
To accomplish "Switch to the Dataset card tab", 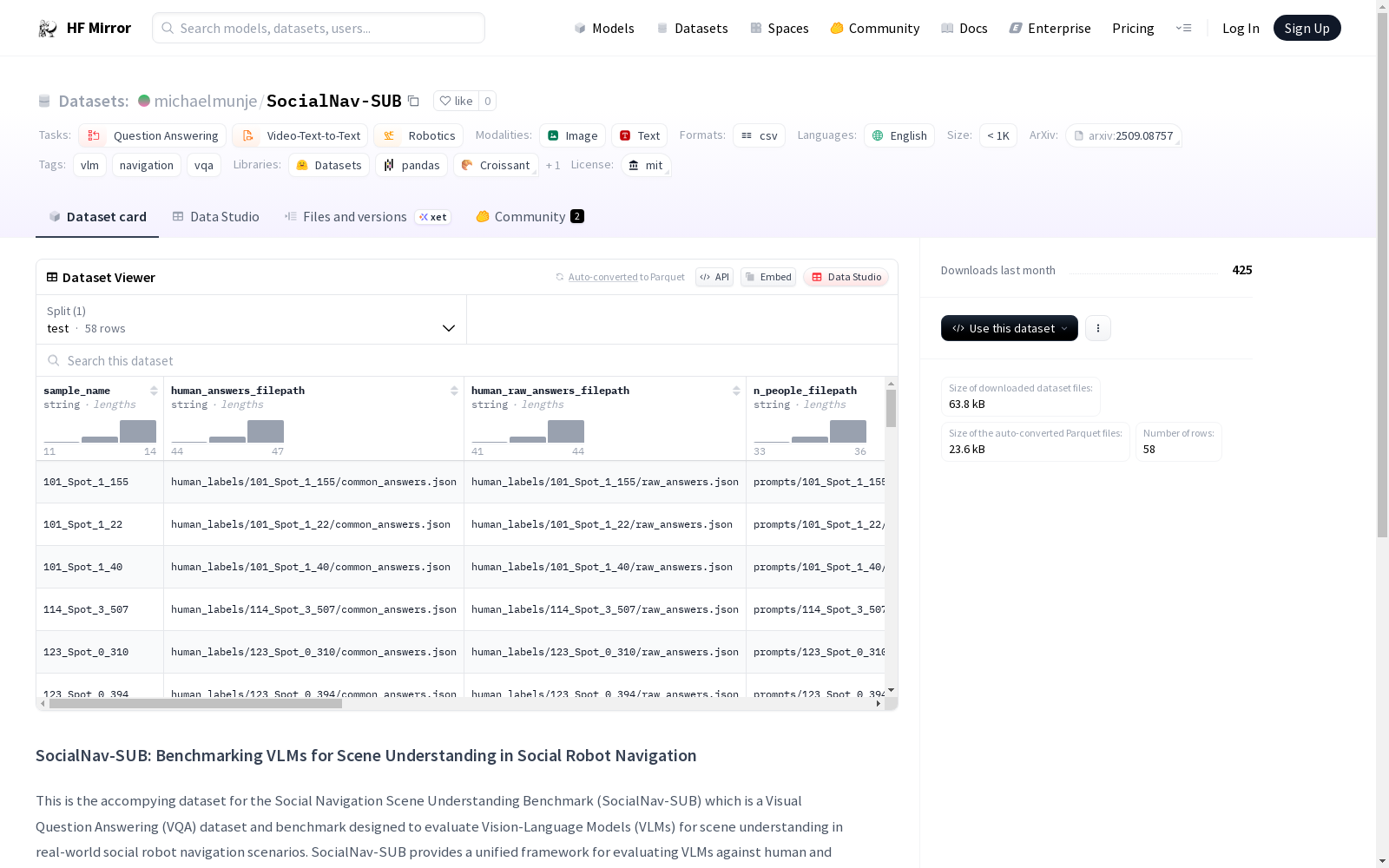I will click(97, 217).
